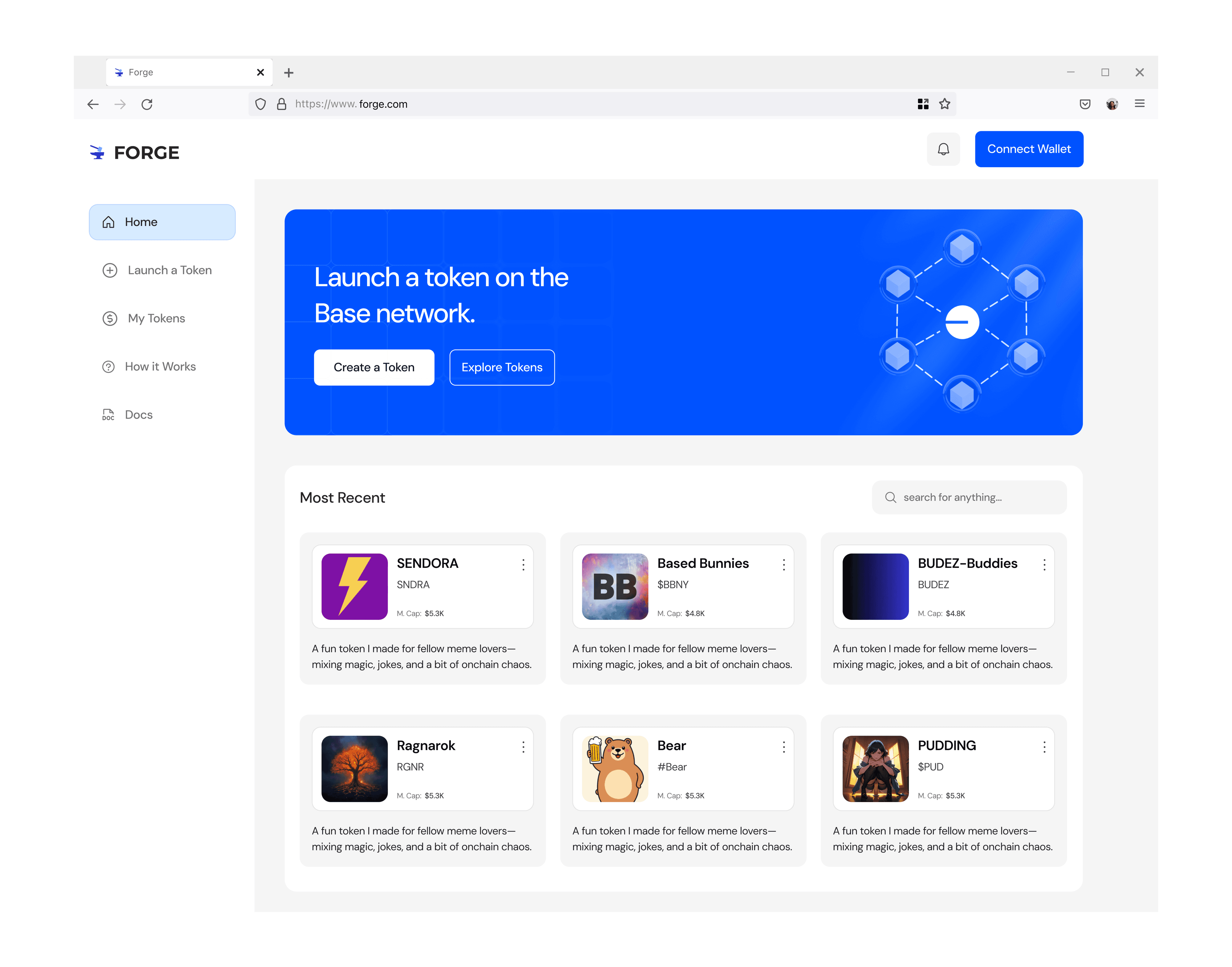
Task: Open the browser hamburger menu
Action: pyautogui.click(x=1140, y=104)
